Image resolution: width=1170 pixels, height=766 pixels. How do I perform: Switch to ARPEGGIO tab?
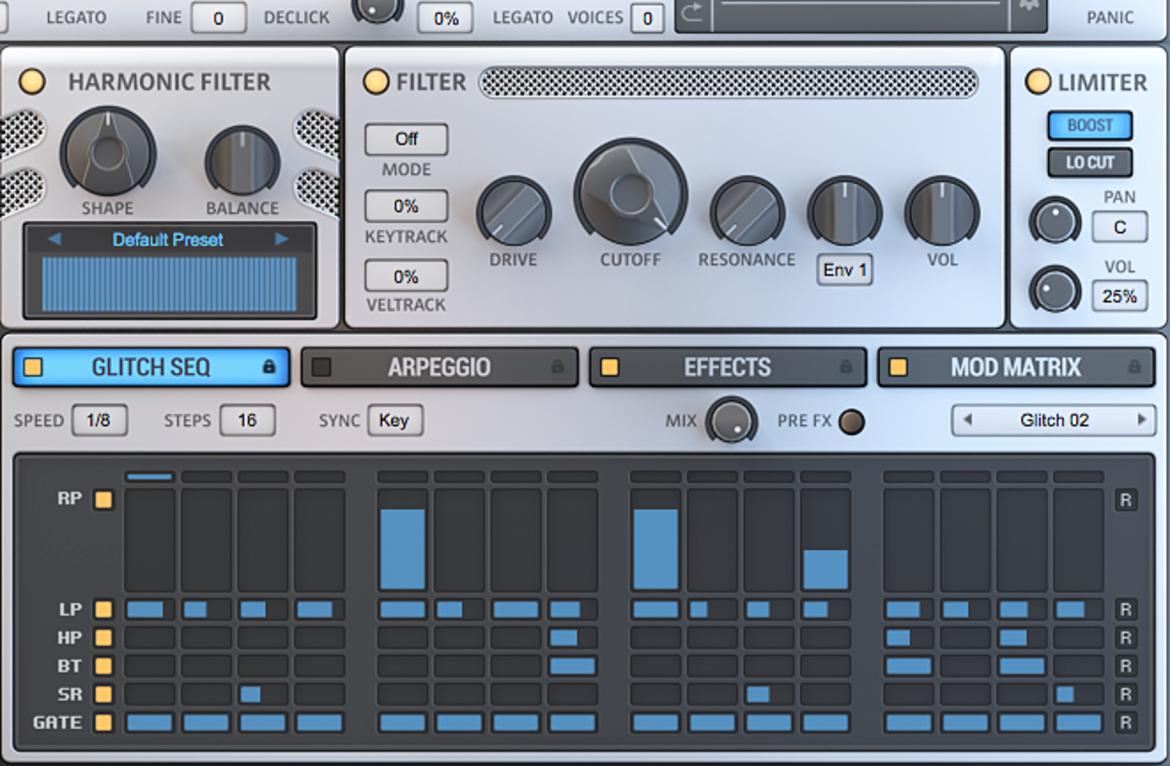(x=439, y=366)
